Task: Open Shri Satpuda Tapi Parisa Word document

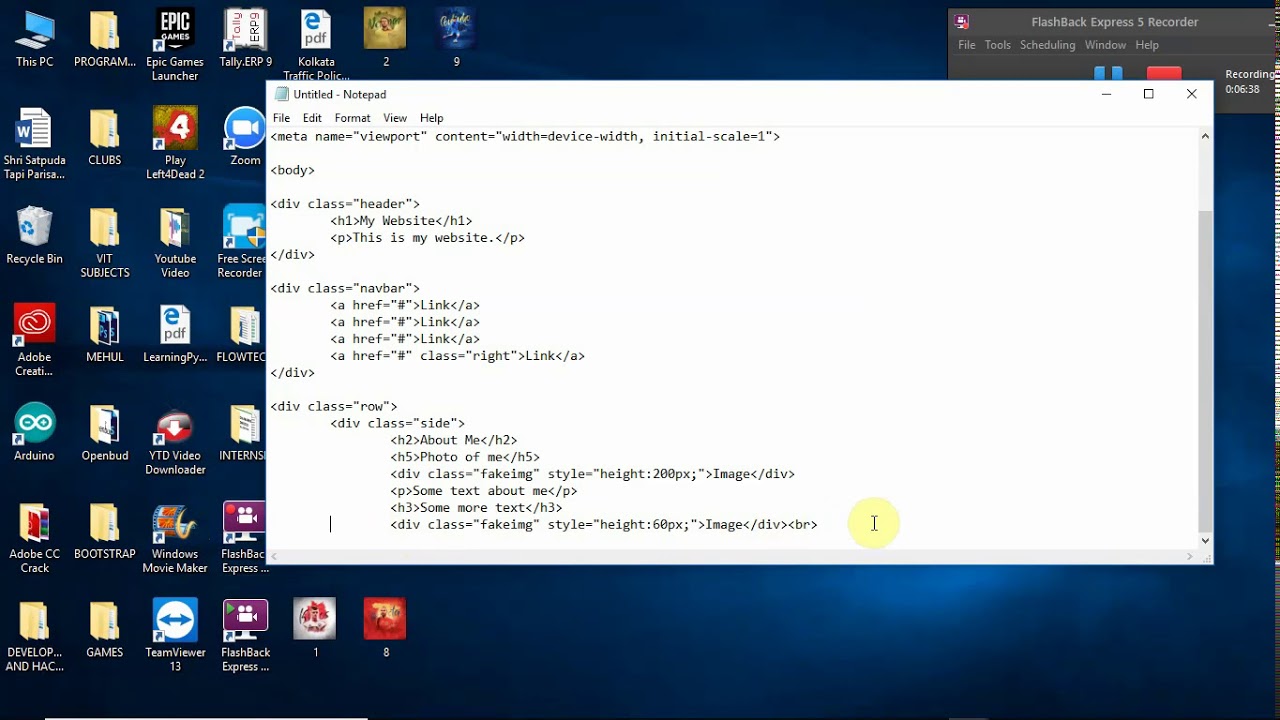Action: coord(34,145)
